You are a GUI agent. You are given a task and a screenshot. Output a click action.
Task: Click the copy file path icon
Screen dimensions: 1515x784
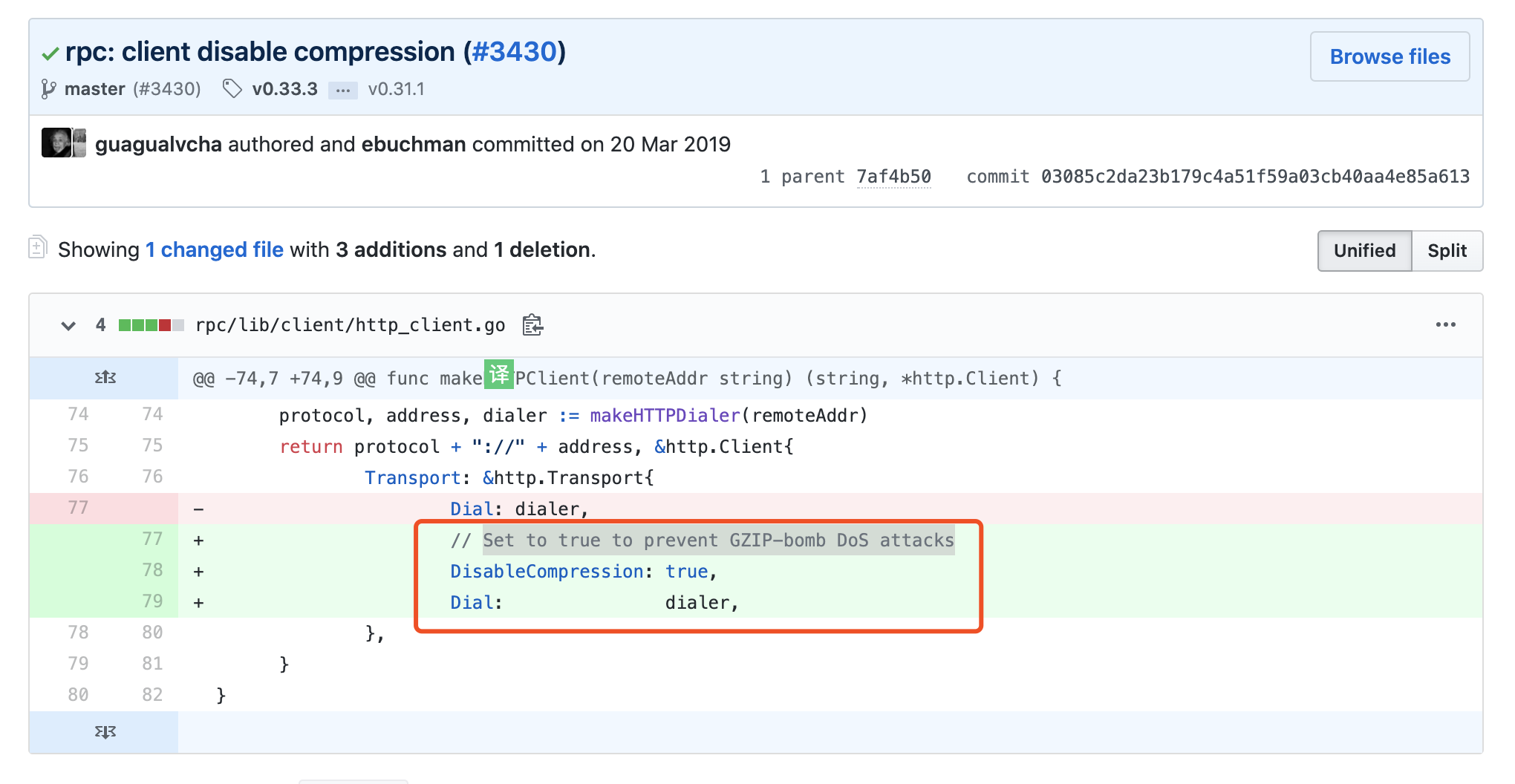(532, 325)
